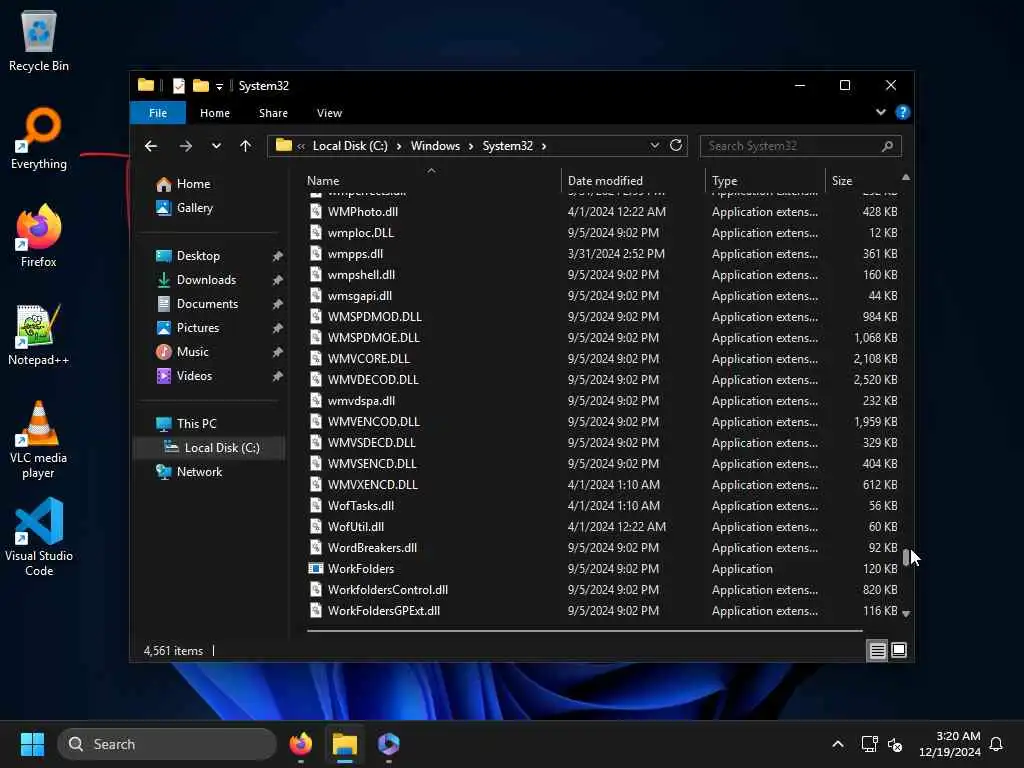Click the network status tray icon

click(869, 744)
